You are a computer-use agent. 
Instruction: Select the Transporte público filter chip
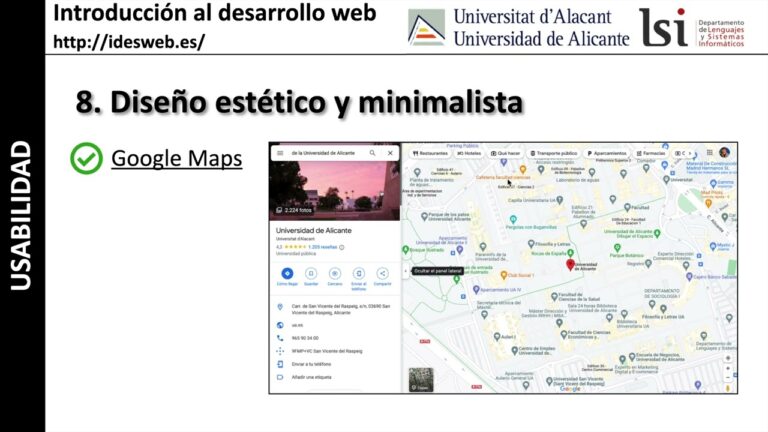click(x=554, y=153)
